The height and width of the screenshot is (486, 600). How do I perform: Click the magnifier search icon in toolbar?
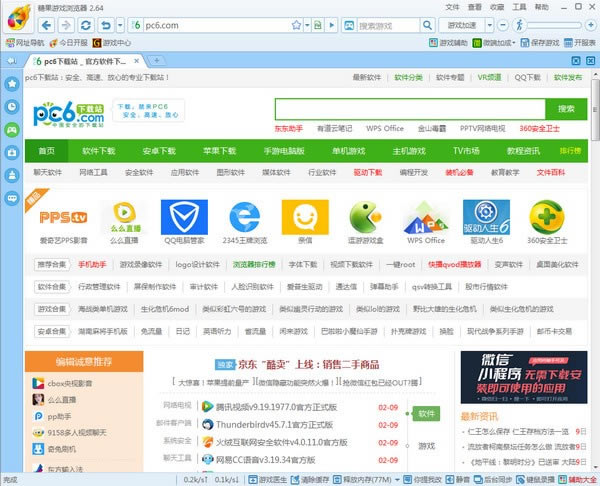427,26
